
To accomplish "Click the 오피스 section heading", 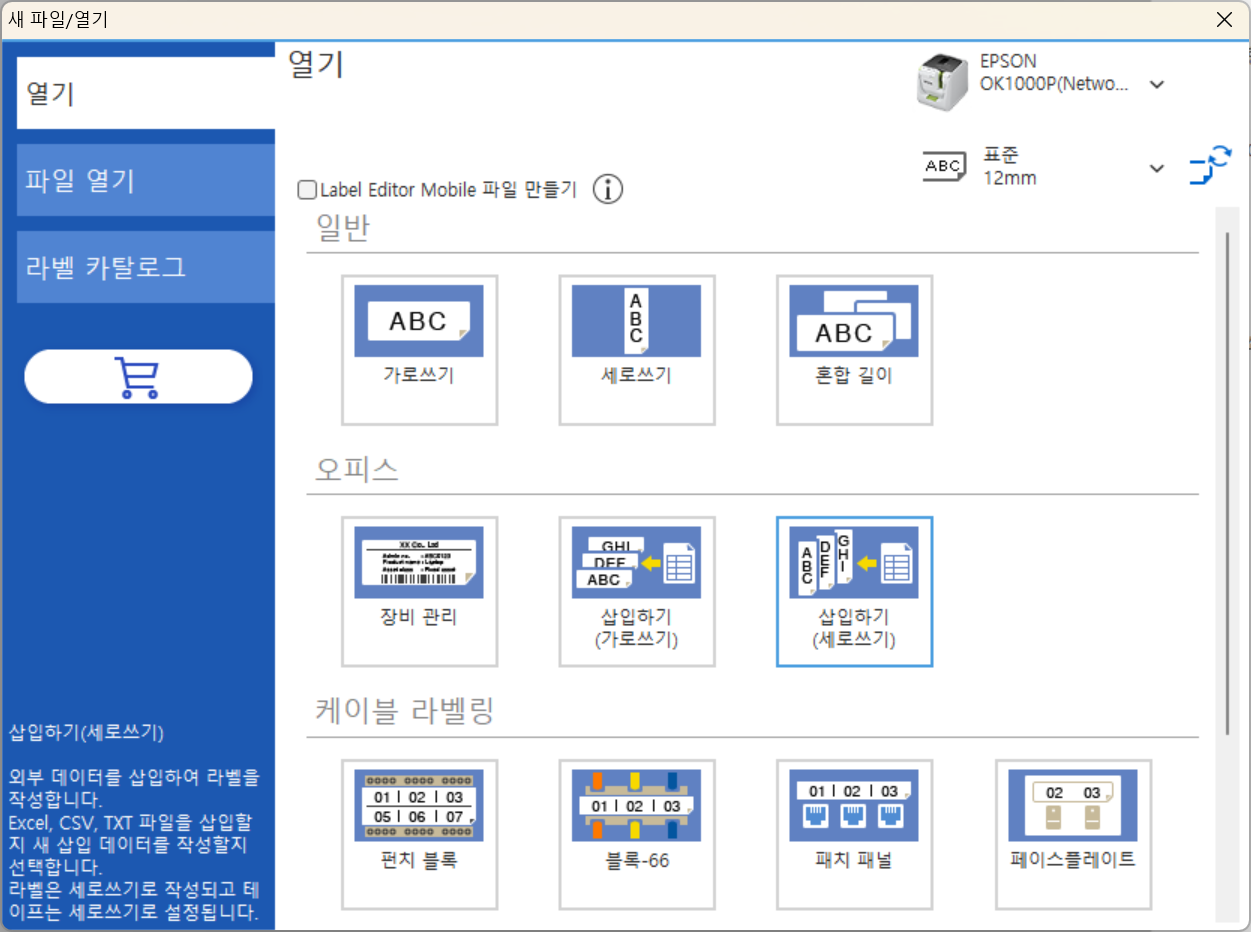I will [x=357, y=470].
